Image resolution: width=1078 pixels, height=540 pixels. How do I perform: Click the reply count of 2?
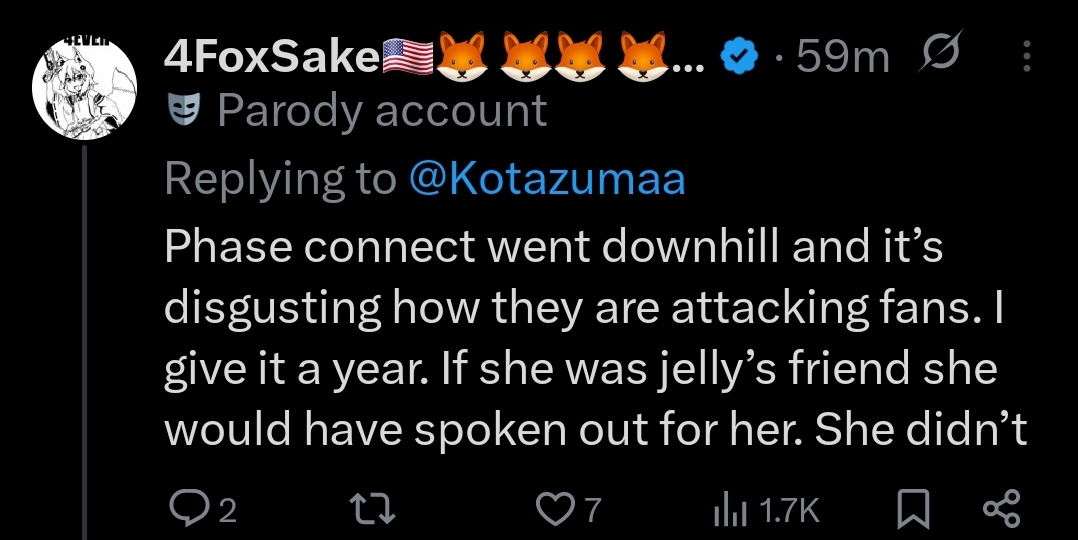point(228,510)
